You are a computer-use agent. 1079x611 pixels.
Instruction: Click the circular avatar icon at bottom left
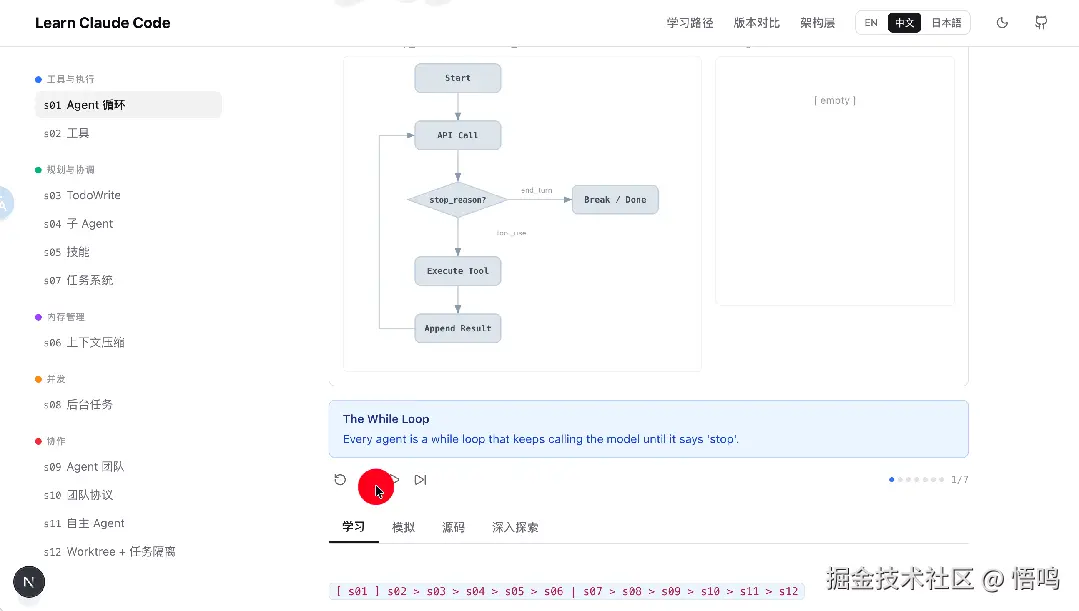(x=28, y=582)
